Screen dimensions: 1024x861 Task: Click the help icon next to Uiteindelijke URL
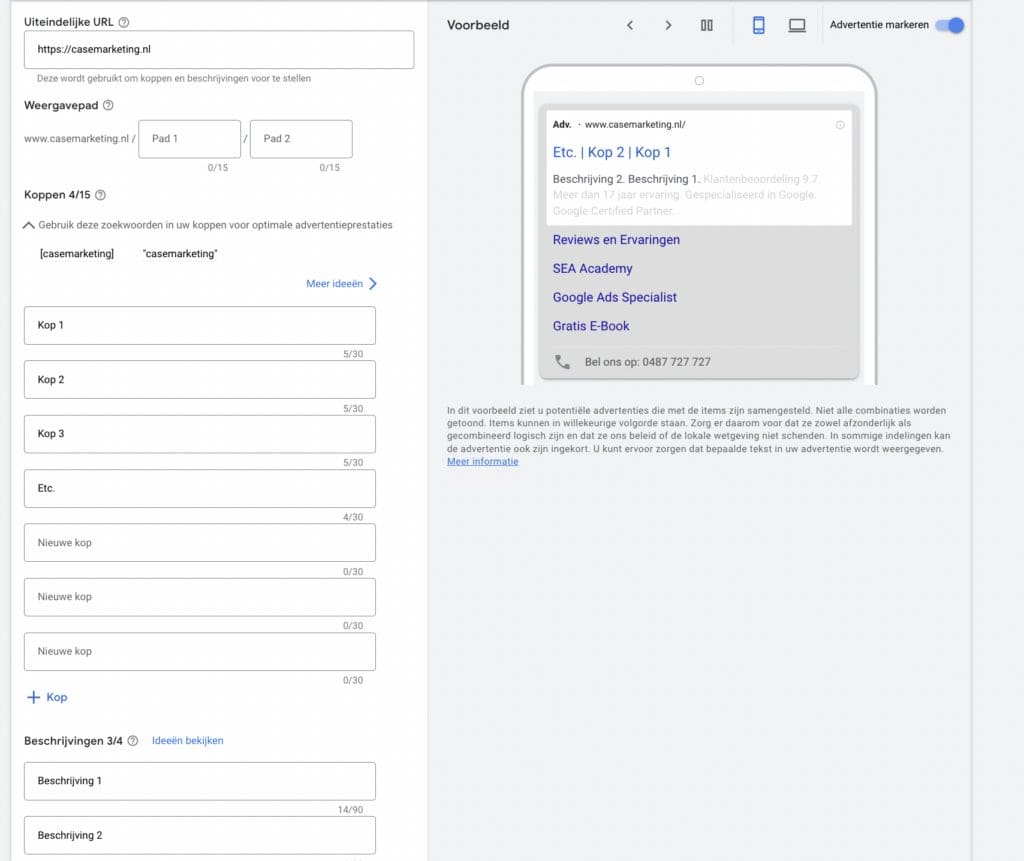123,22
